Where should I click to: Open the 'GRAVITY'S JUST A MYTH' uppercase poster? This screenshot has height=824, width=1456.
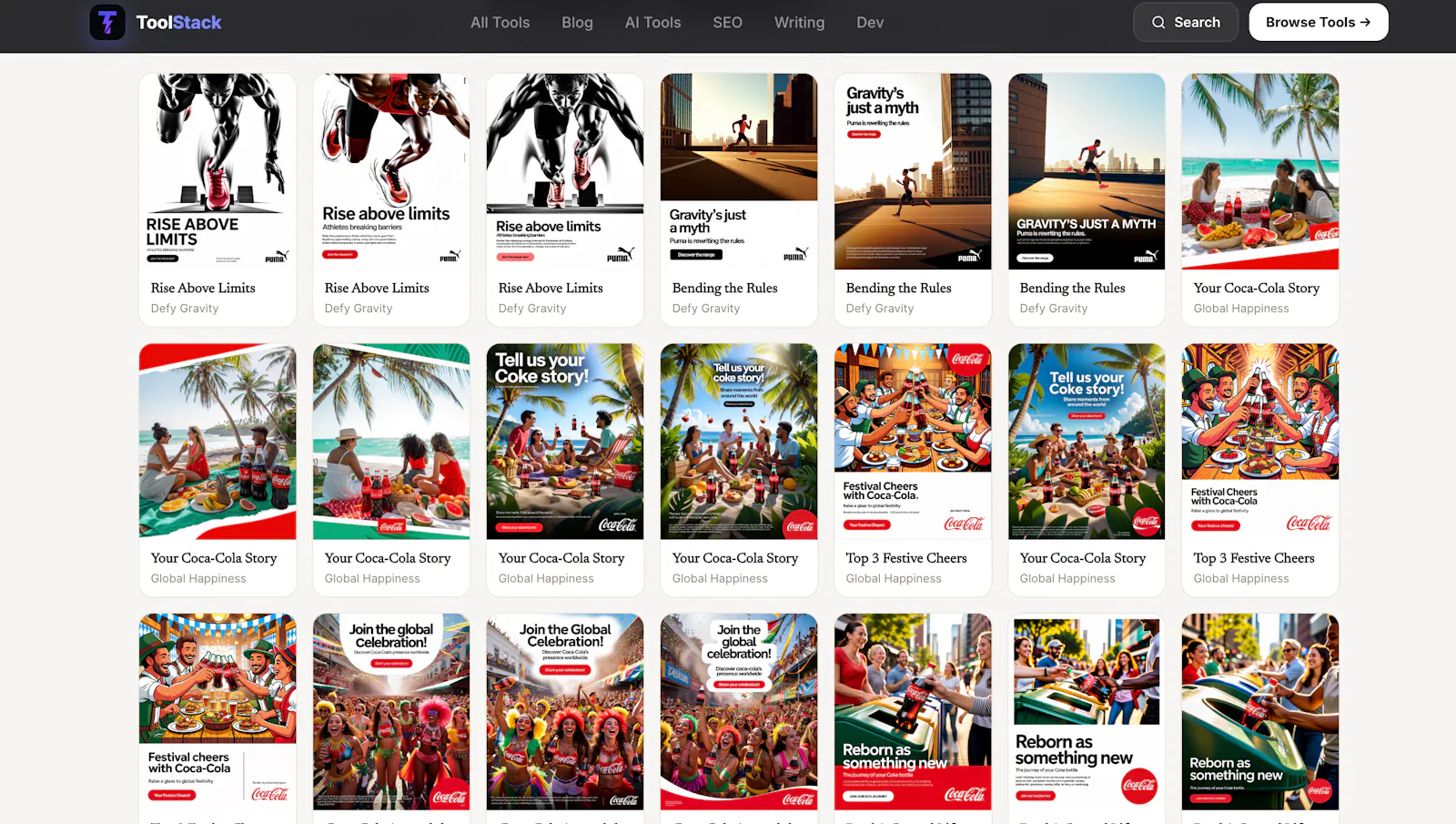pos(1087,171)
